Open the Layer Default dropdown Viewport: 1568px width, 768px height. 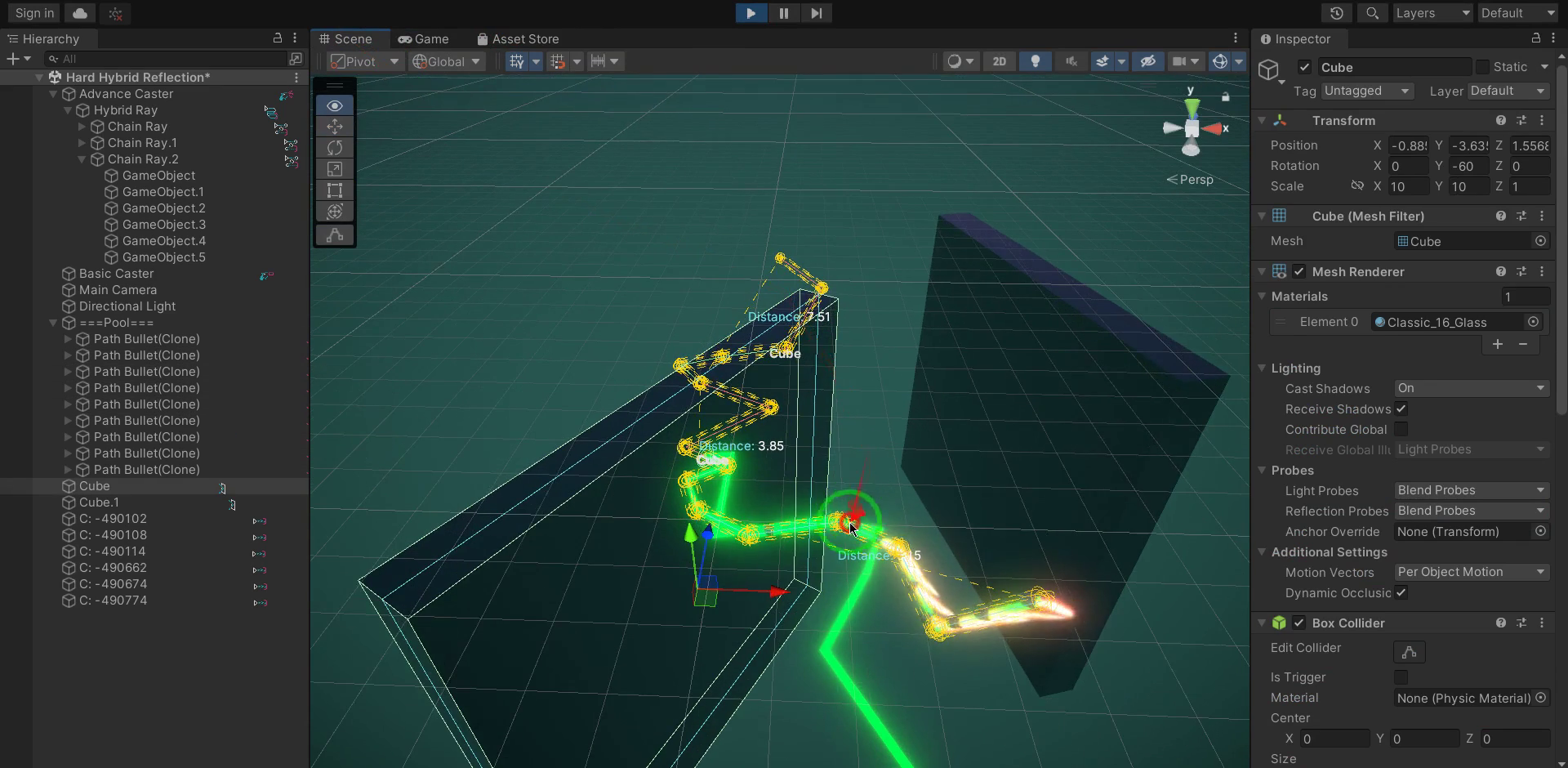(1508, 91)
